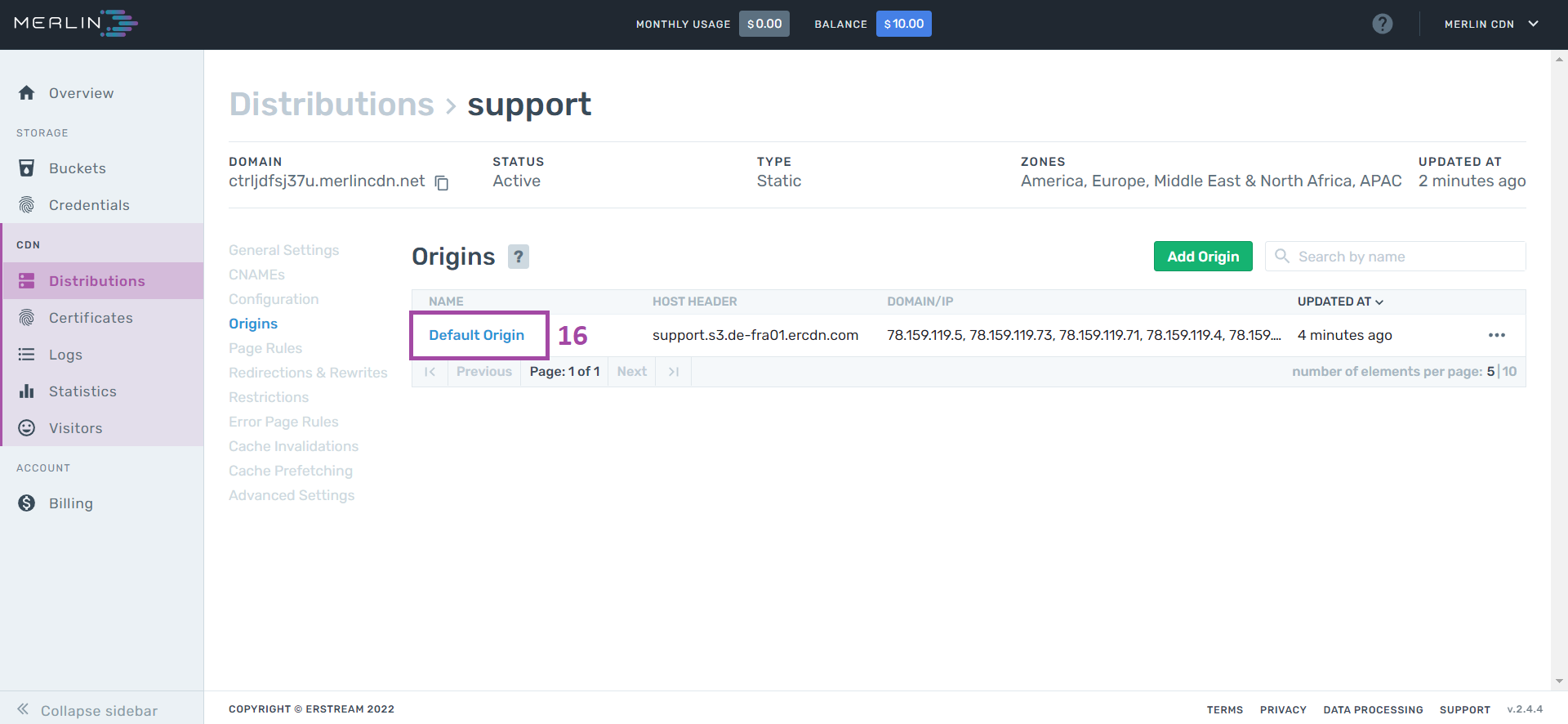This screenshot has width=1568, height=724.
Task: Switch to Configuration tab
Action: click(274, 299)
